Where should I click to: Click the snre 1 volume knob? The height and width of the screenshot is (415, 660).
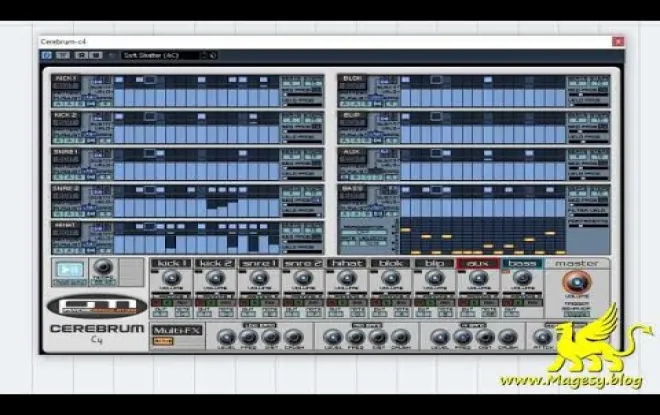pos(259,278)
